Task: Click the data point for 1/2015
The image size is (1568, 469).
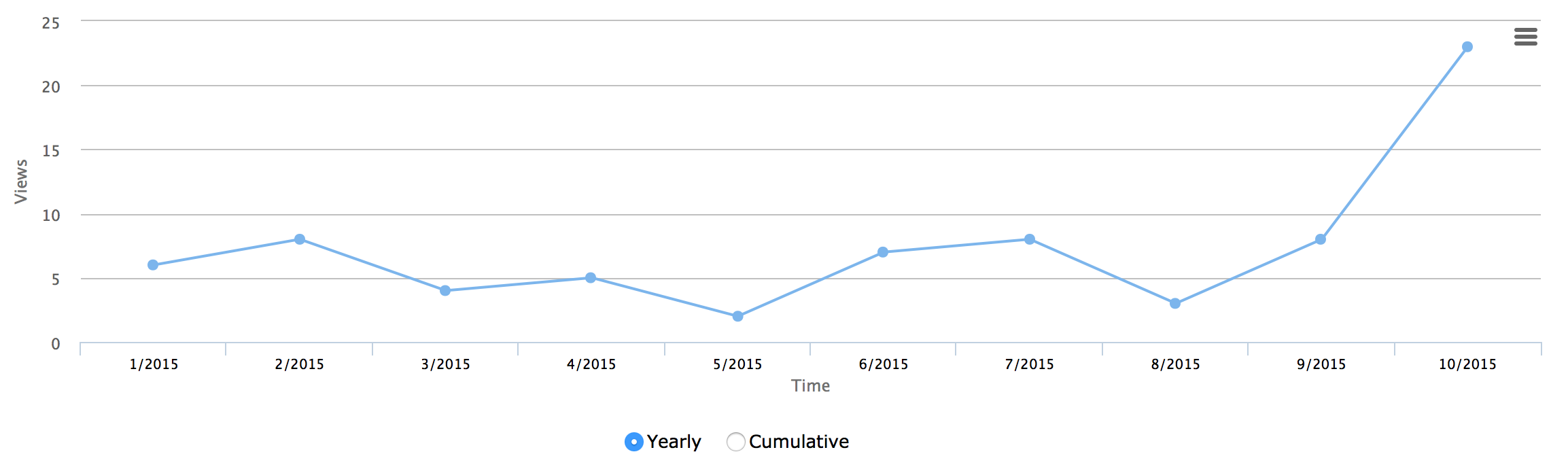Action: pyautogui.click(x=153, y=265)
